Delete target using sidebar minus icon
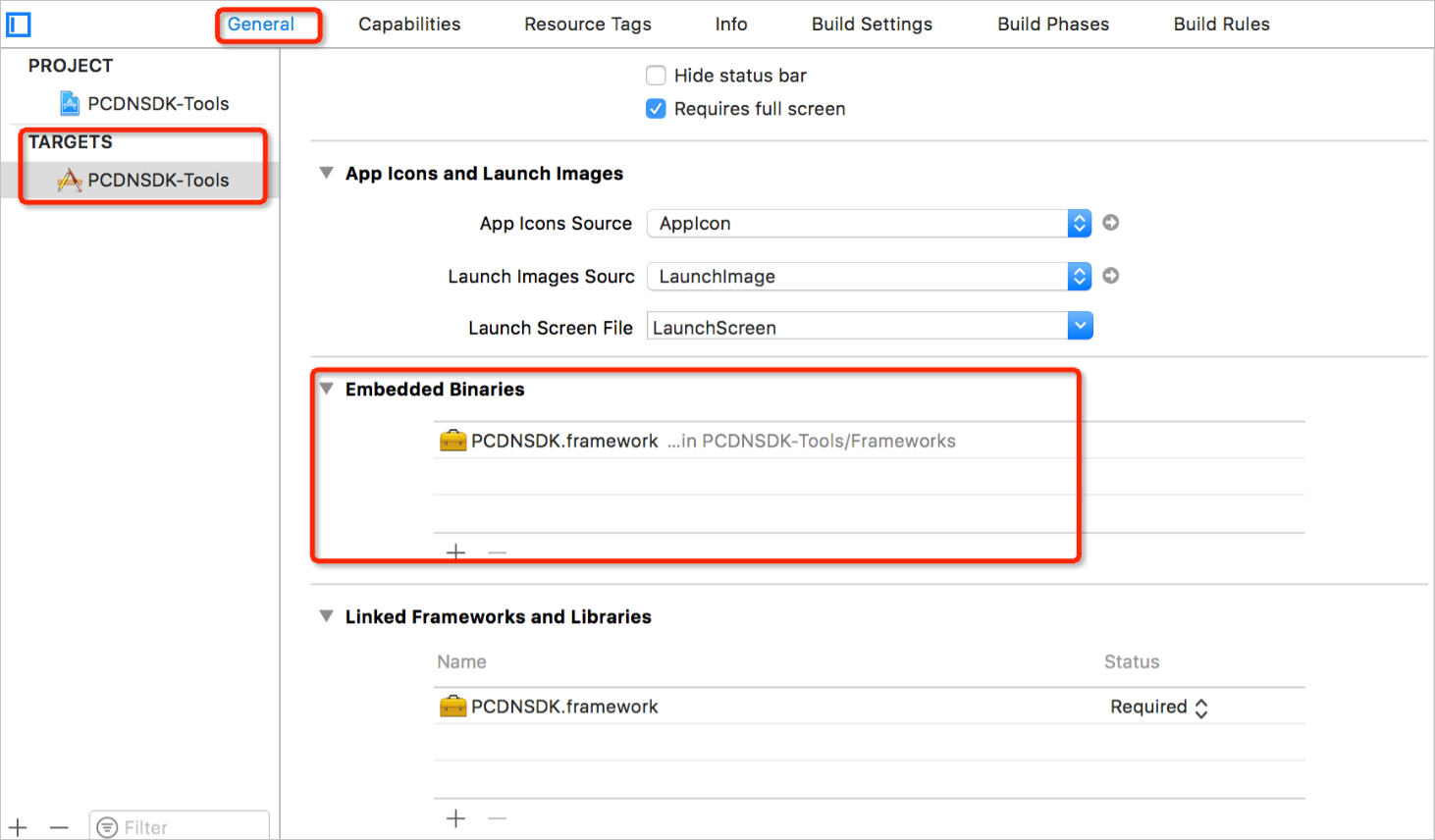Viewport: 1435px width, 840px height. (x=59, y=828)
